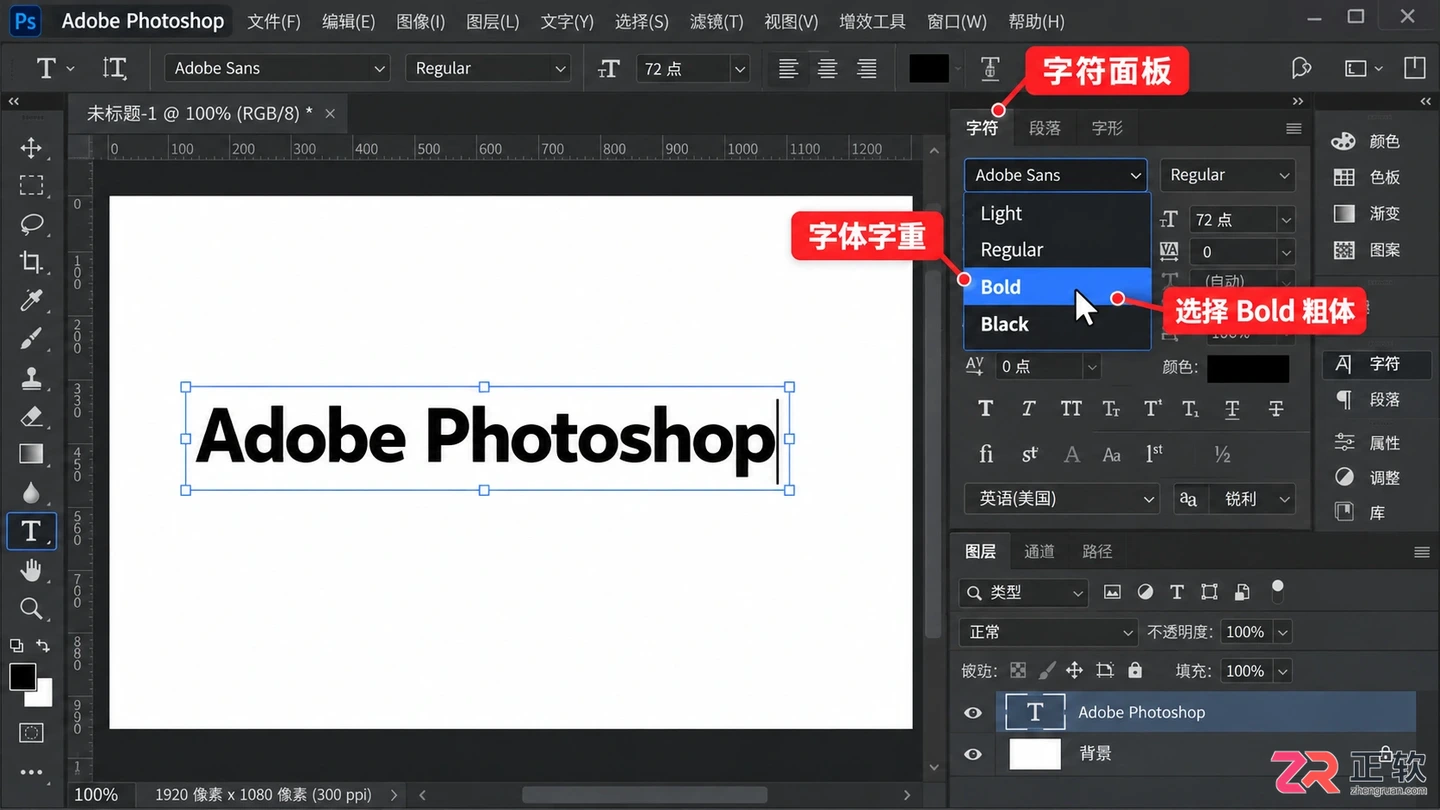Click the 100% zoom level field

(96, 795)
